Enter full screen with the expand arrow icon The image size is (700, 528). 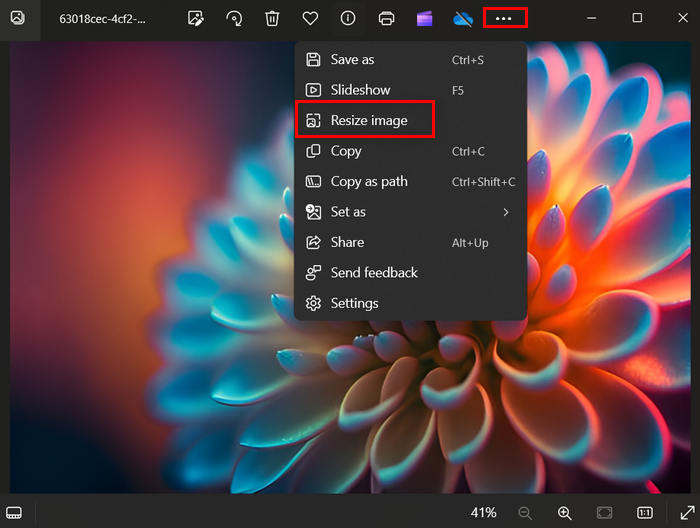pos(686,512)
